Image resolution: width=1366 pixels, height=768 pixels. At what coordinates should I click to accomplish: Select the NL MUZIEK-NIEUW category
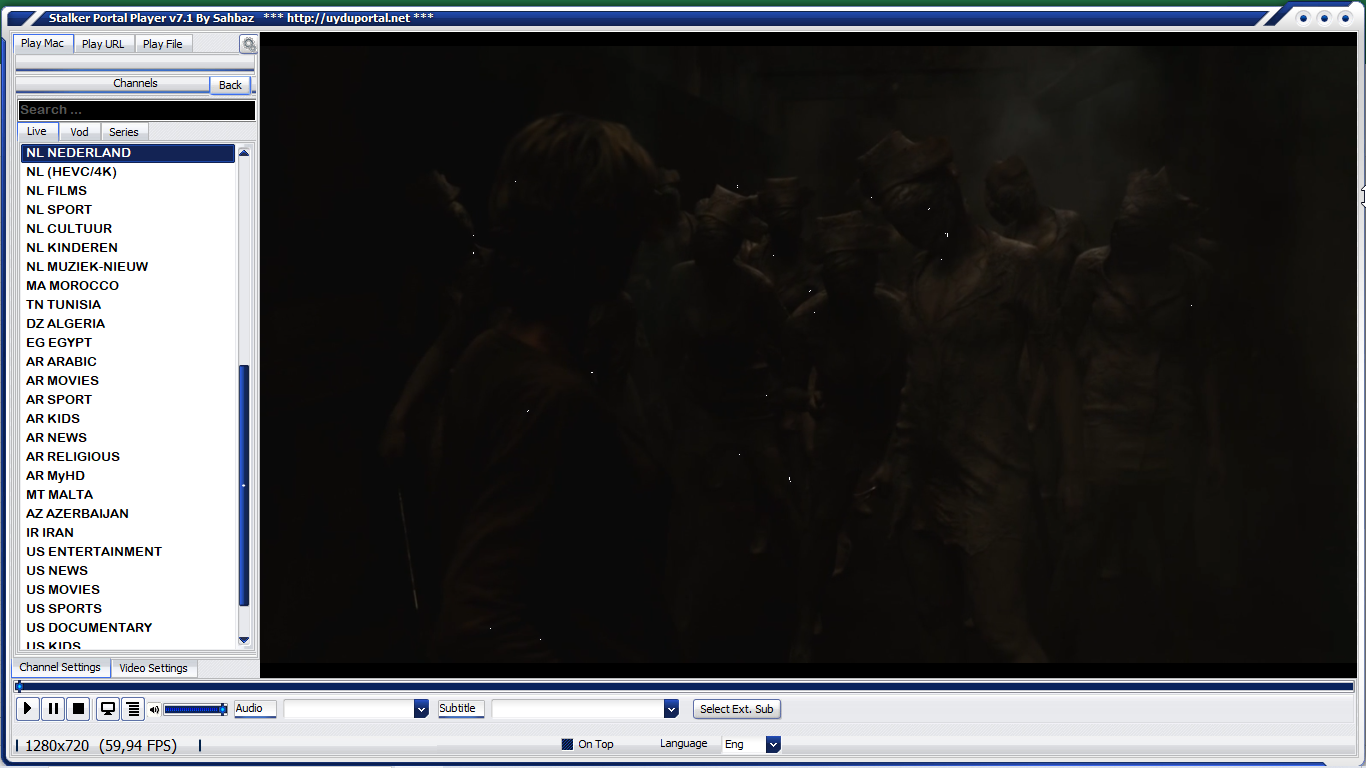point(128,267)
